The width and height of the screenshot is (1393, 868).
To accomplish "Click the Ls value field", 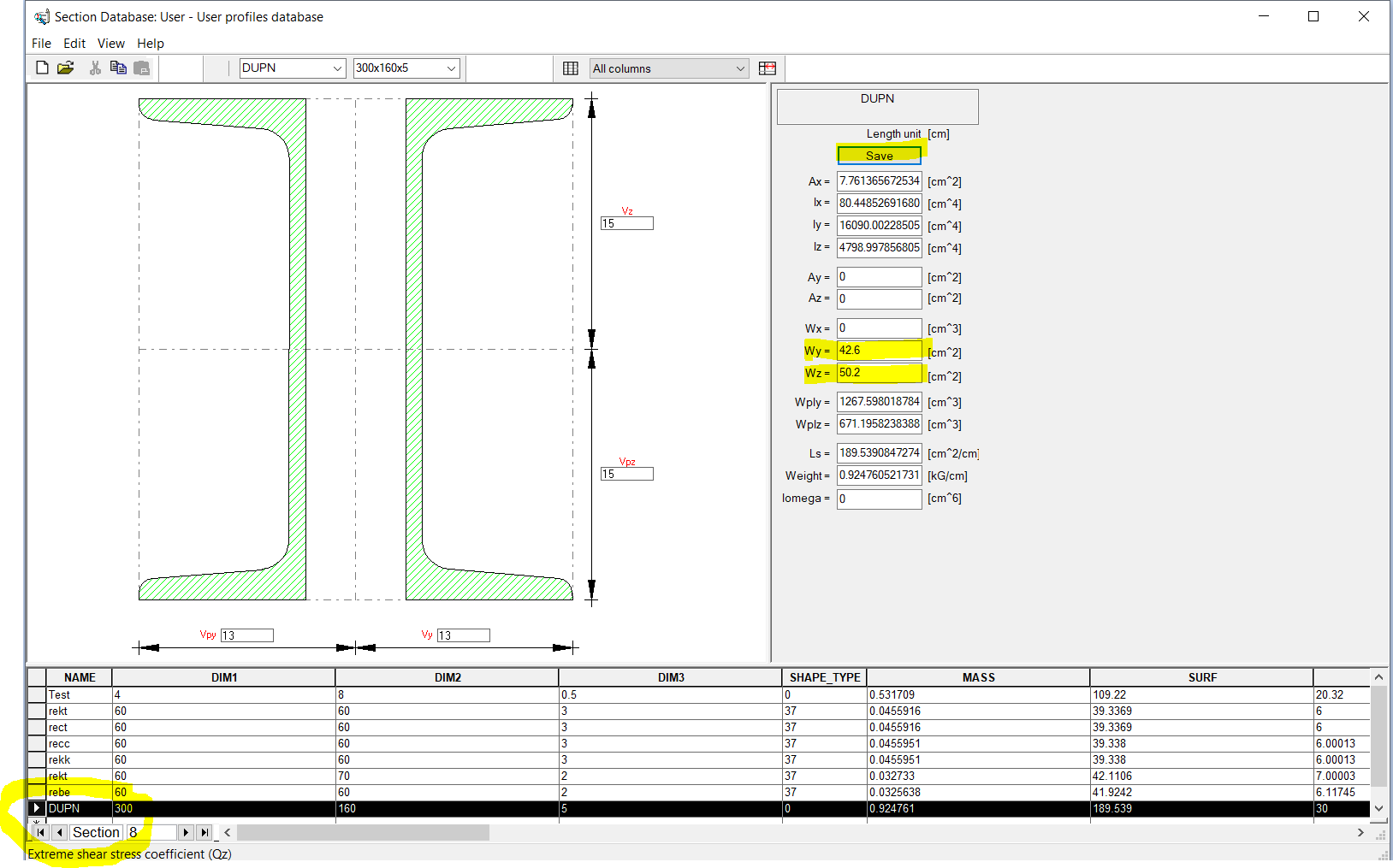I will [x=879, y=453].
